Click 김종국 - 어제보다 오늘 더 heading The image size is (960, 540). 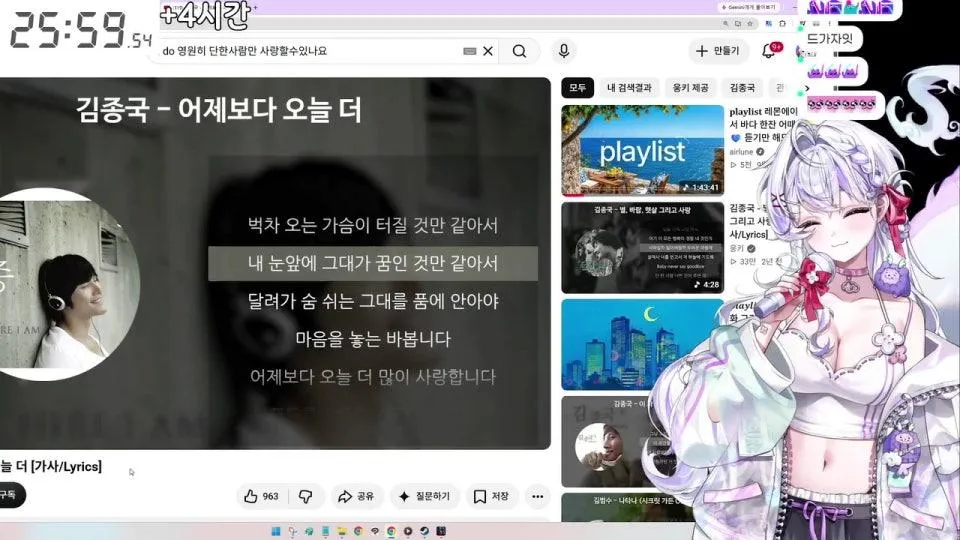219,111
